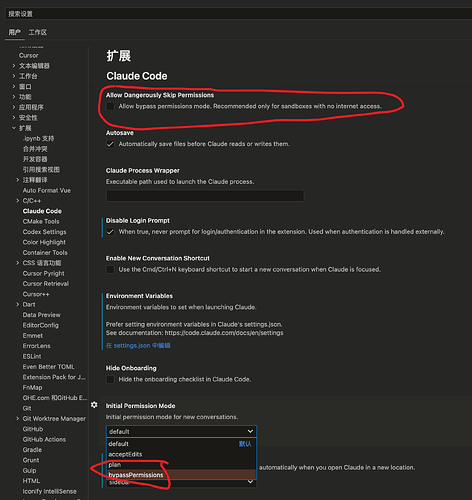Select Container Tools settings
The width and height of the screenshot is (472, 500).
pyautogui.click(x=45, y=252)
